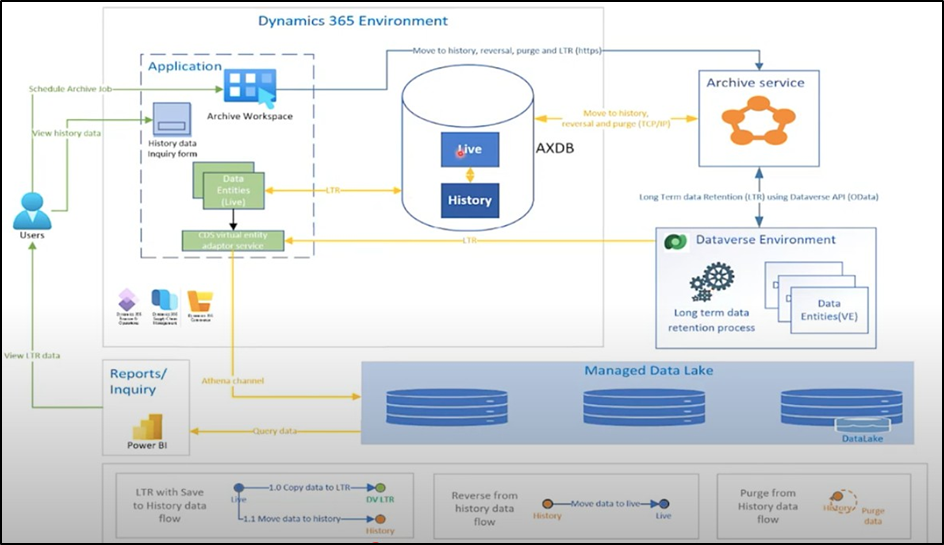
Task: Click the Archive service orange network icon
Action: 757,125
